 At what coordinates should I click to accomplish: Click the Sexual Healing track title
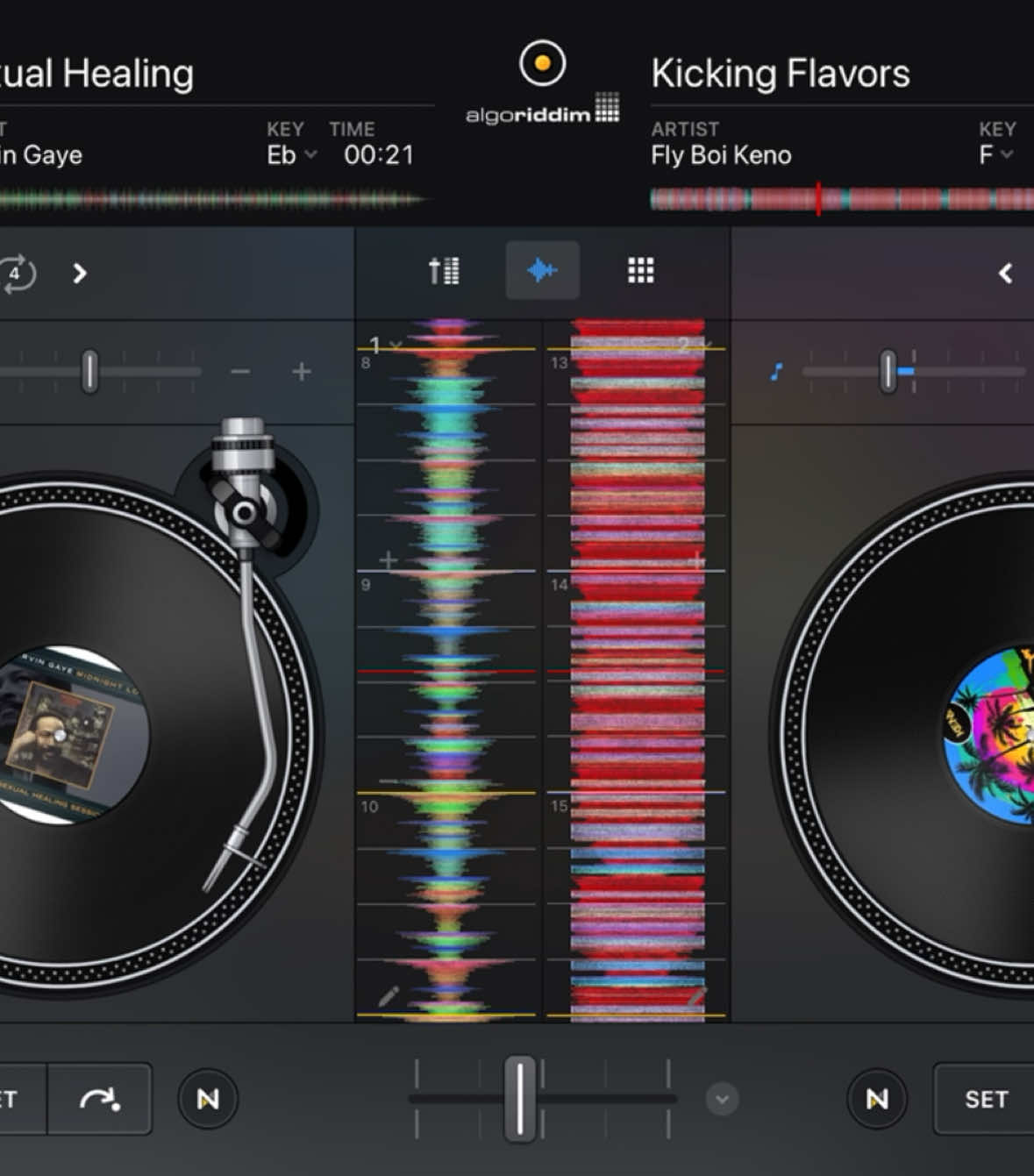[96, 74]
